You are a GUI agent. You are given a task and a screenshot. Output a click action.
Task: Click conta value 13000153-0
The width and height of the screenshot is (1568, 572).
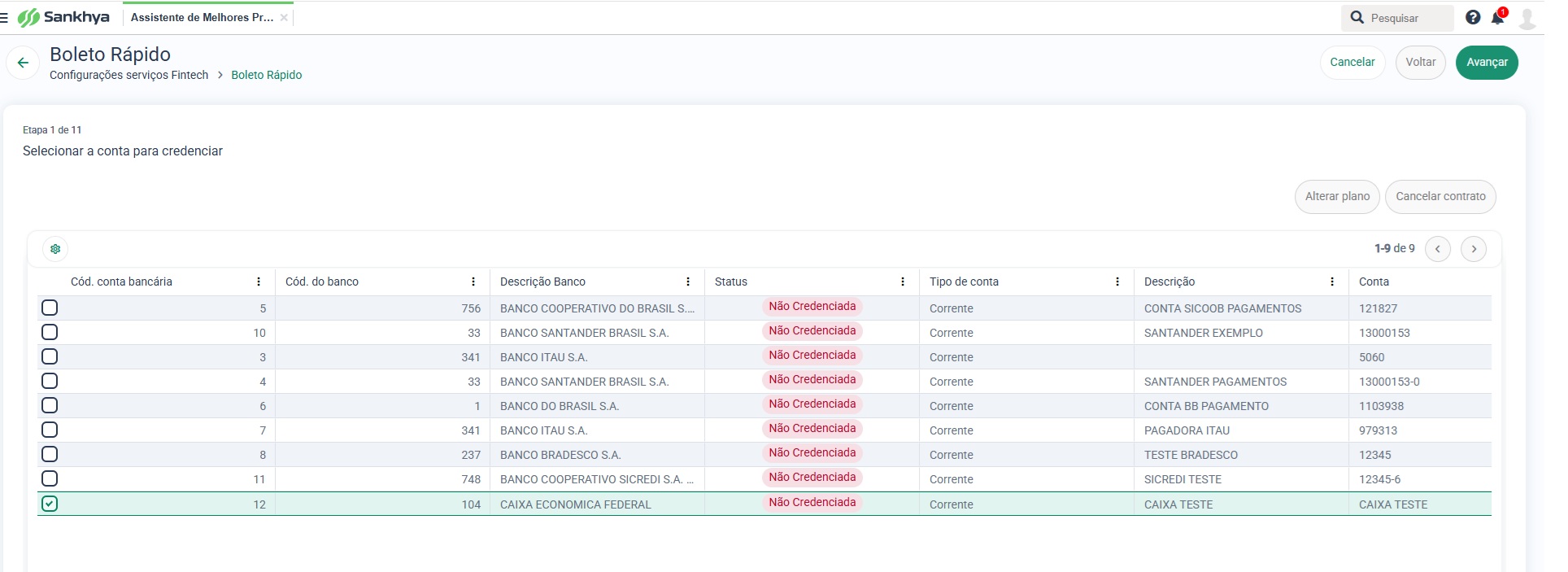(x=1389, y=382)
